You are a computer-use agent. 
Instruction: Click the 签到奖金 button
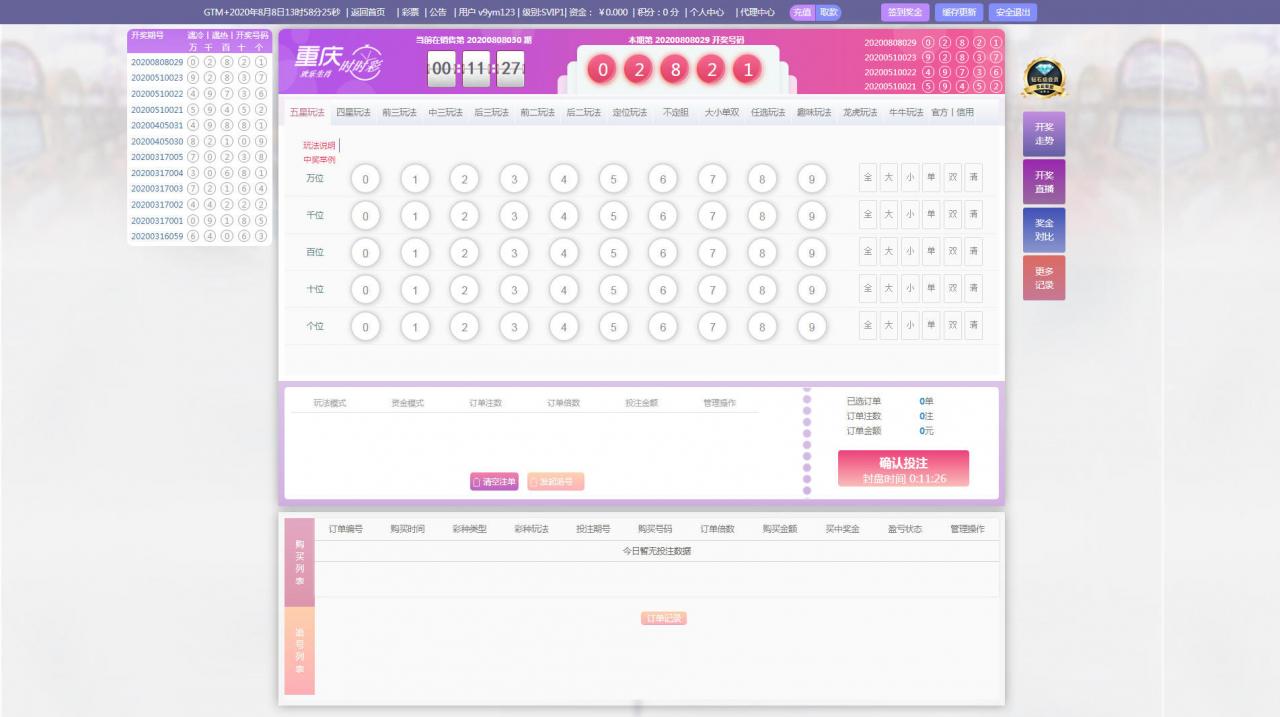click(905, 13)
